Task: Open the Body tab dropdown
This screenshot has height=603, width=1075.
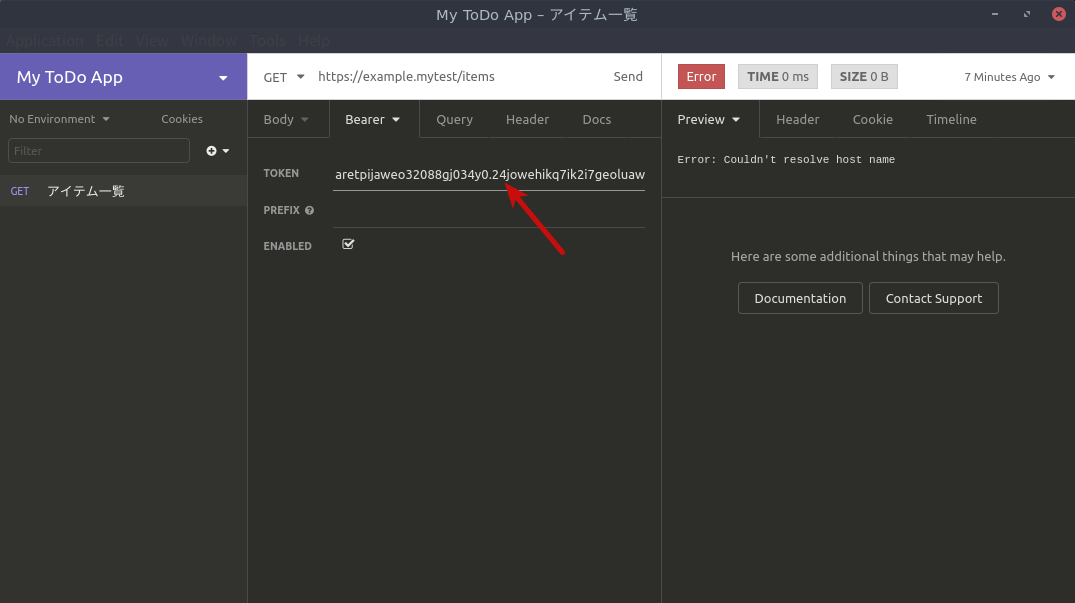Action: pyautogui.click(x=286, y=119)
